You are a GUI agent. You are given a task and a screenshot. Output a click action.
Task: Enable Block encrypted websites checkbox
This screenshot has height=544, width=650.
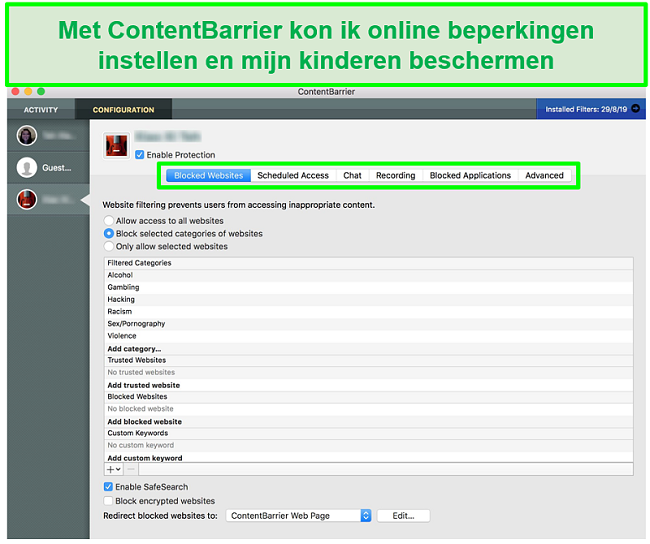click(x=108, y=501)
